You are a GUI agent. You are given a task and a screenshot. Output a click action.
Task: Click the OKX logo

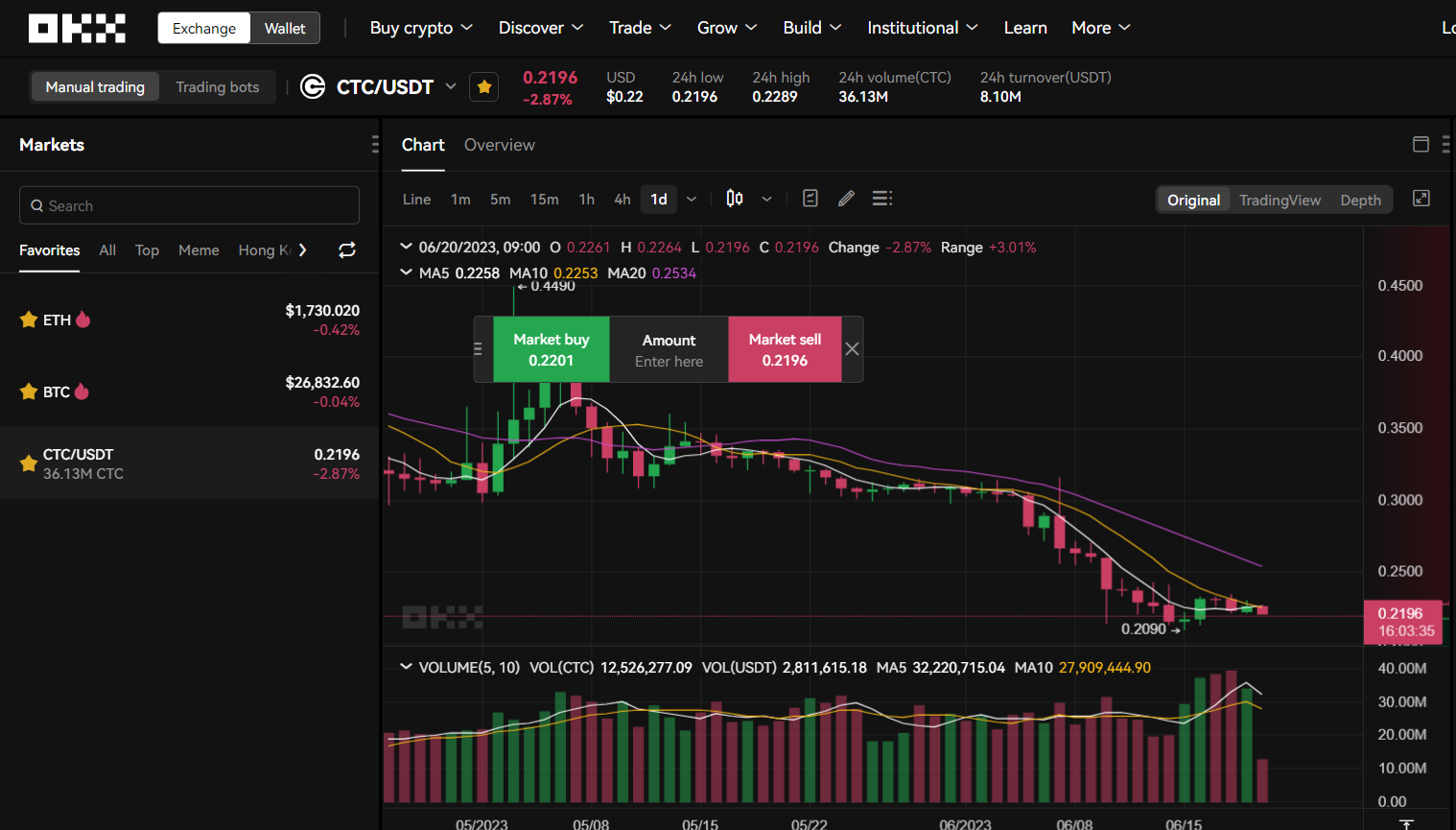click(77, 28)
